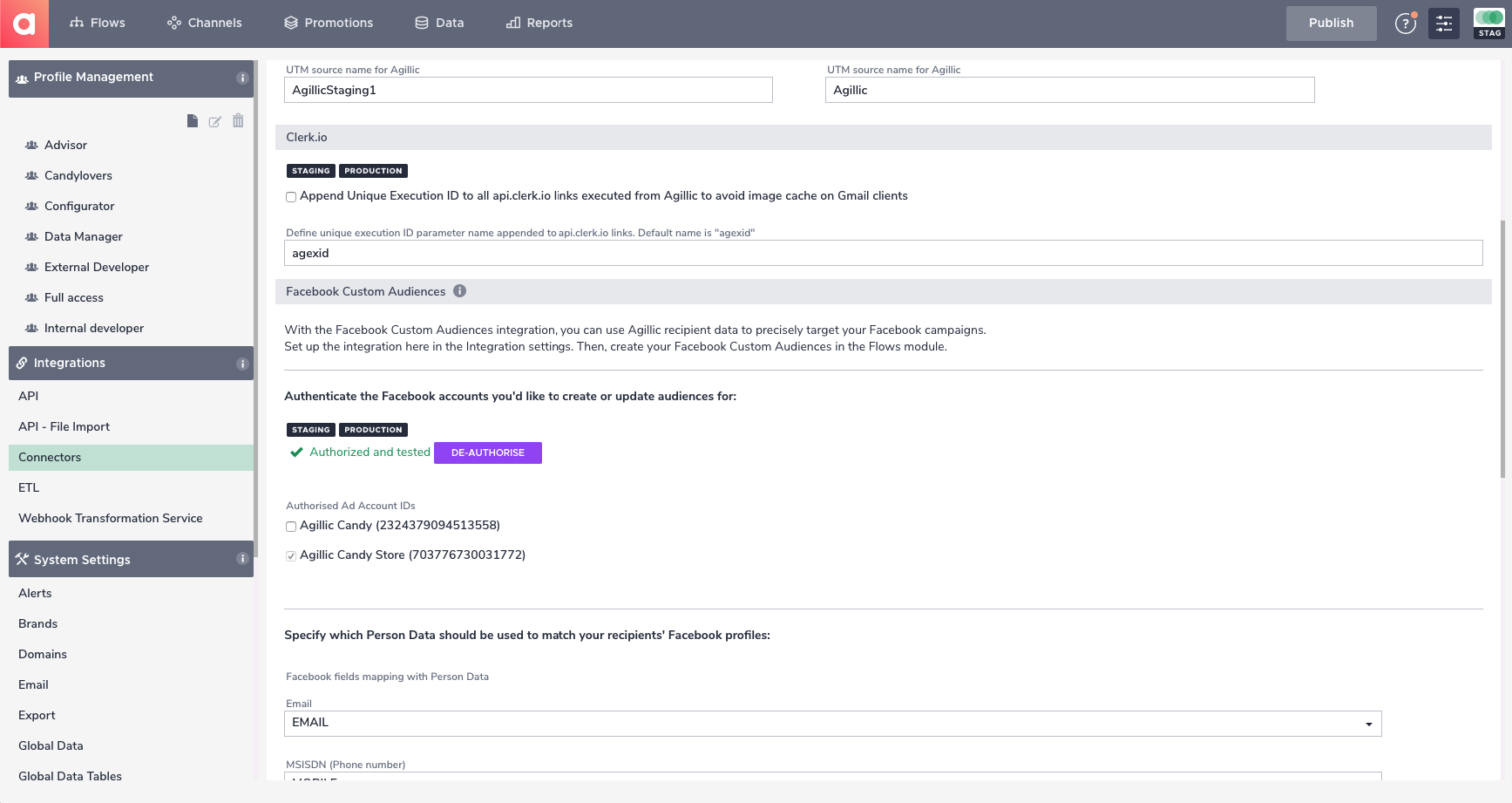This screenshot has height=803, width=1512.
Task: Open the Promotions menu
Action: click(329, 24)
